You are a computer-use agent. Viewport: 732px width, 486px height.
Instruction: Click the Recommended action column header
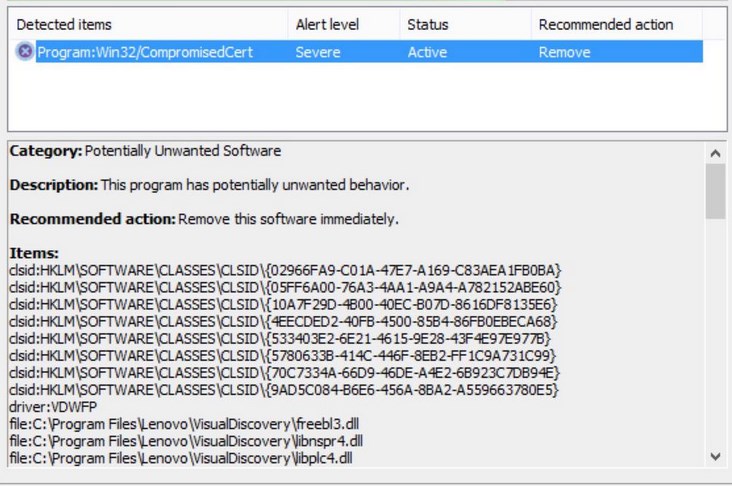click(606, 24)
